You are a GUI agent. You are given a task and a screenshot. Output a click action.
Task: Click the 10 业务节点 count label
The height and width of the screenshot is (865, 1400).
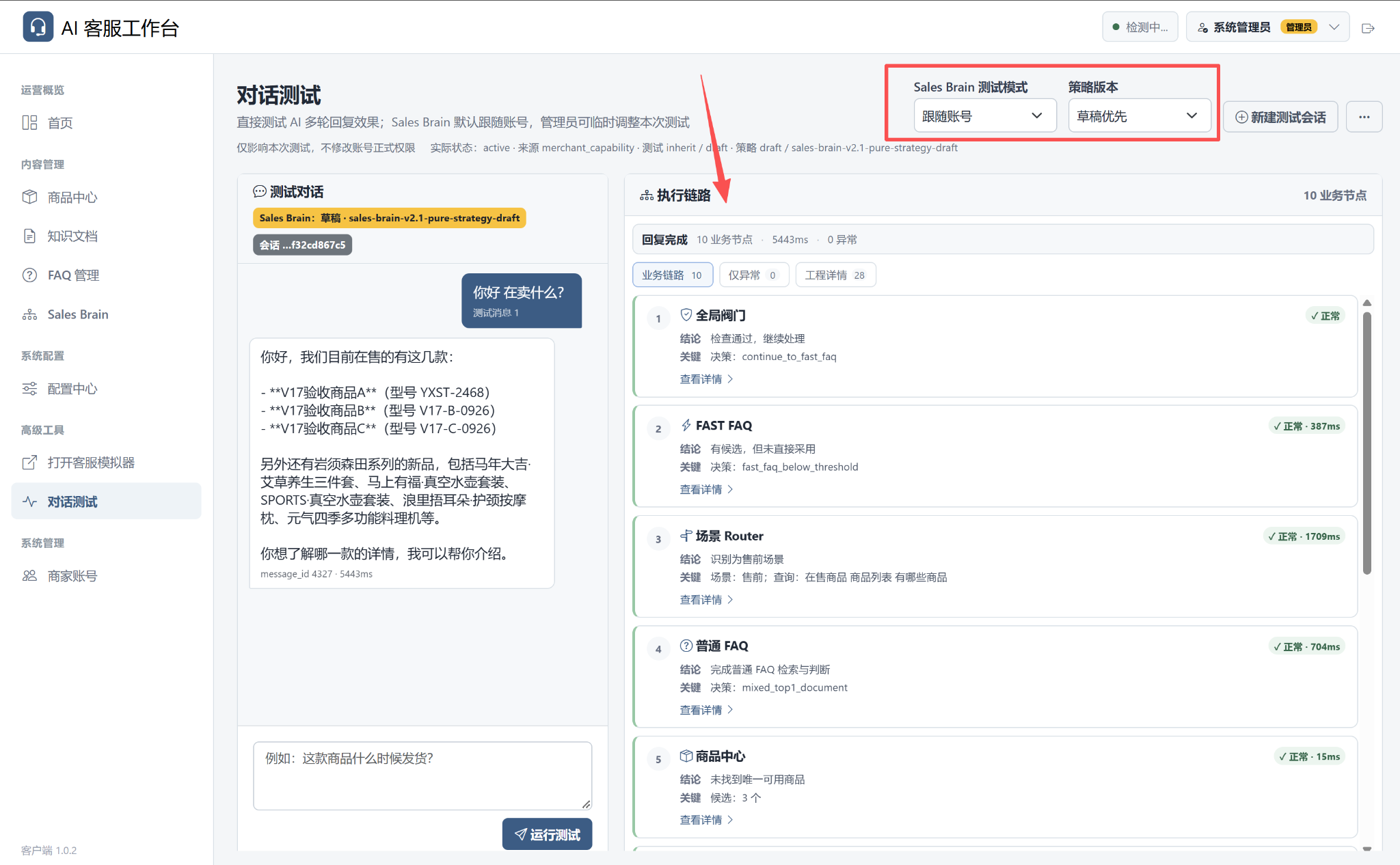(1334, 195)
